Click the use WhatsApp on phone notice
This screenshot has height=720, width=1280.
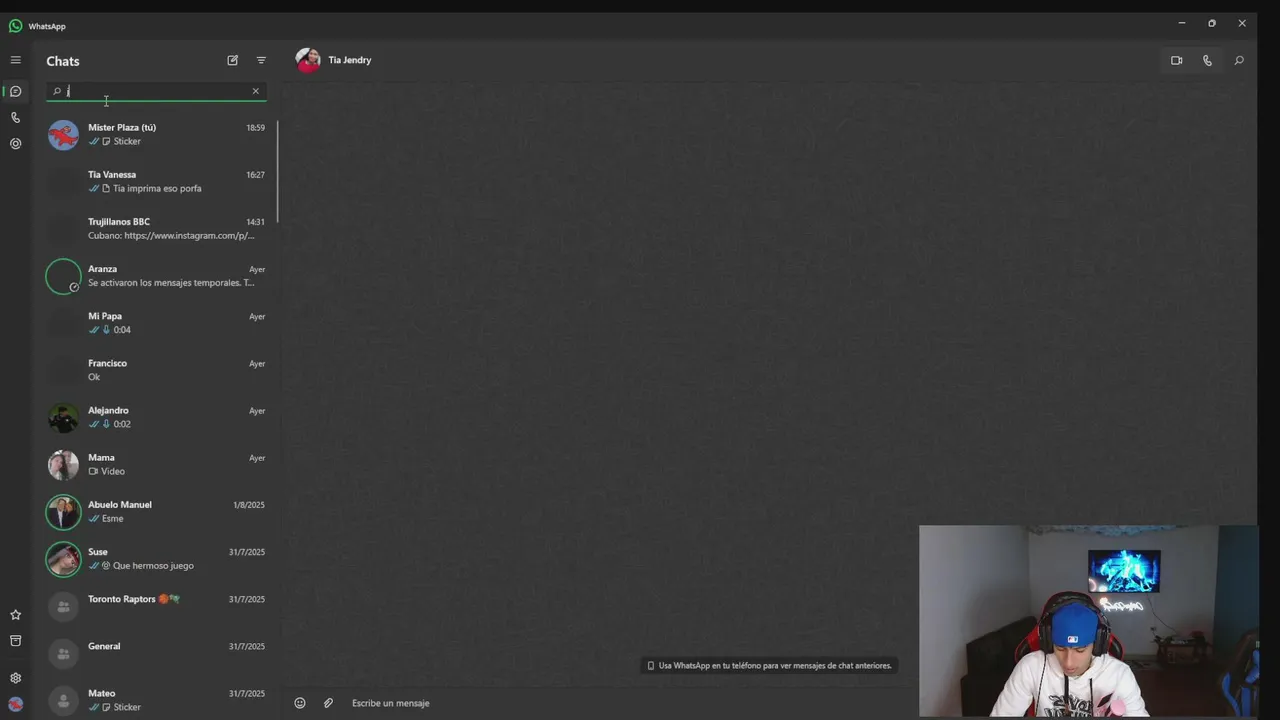point(769,665)
